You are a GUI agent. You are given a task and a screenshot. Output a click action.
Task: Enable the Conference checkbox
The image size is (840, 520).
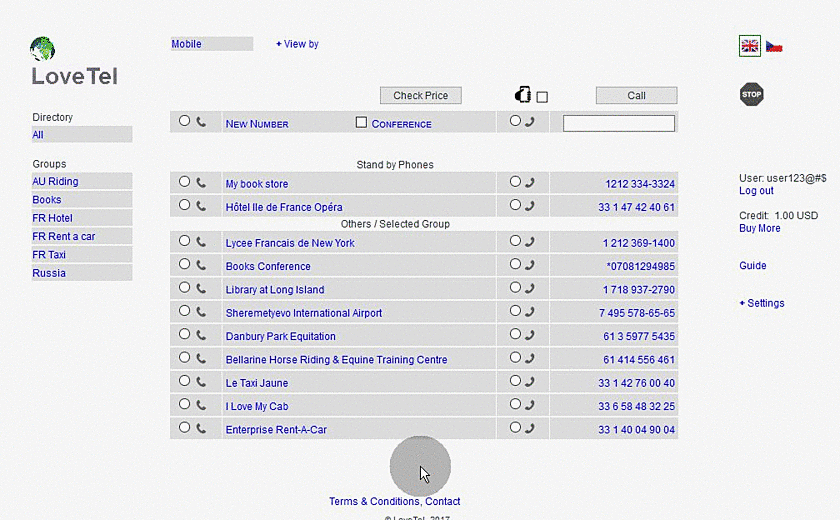click(x=362, y=122)
